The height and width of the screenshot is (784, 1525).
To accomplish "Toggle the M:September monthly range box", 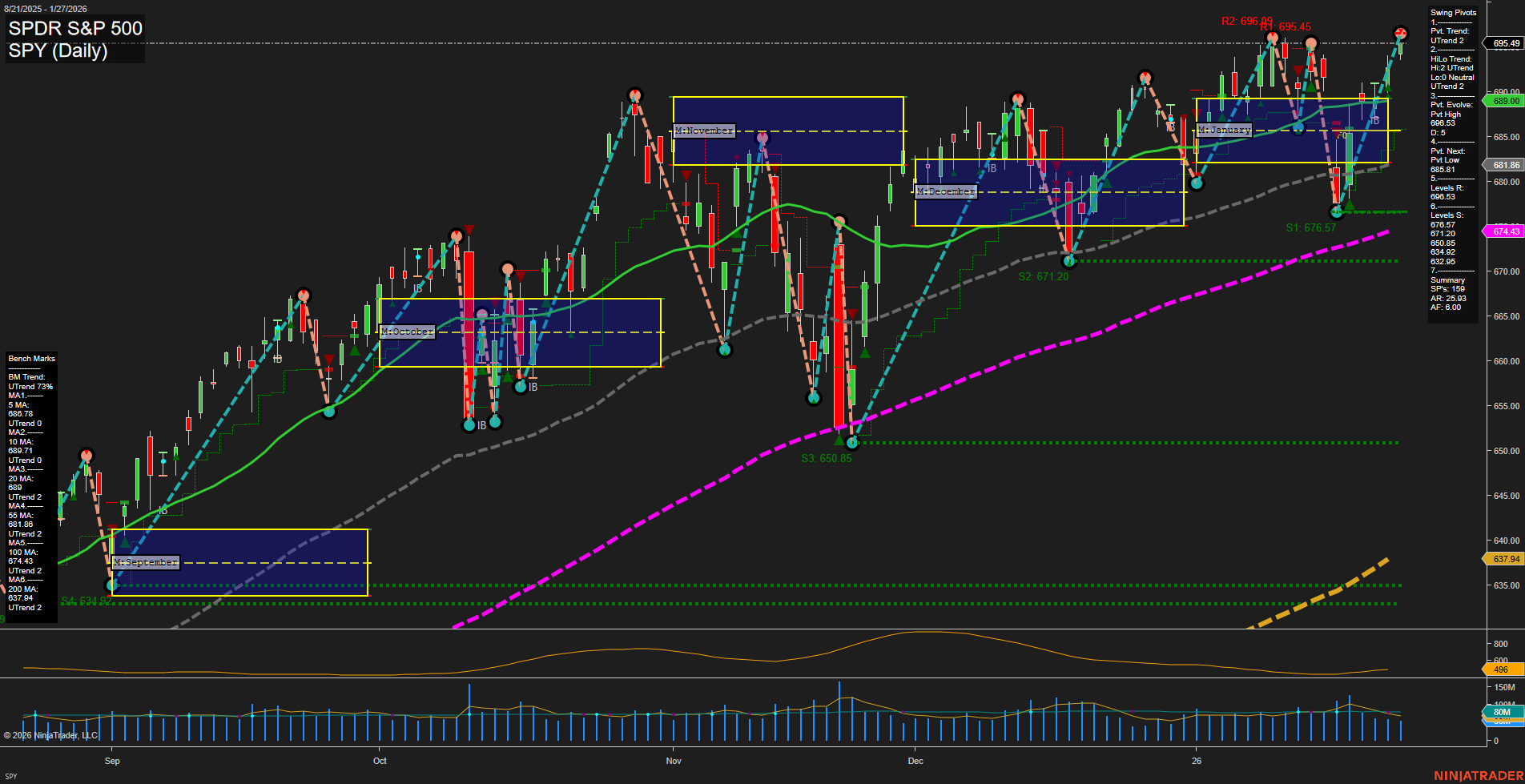I will (x=147, y=562).
